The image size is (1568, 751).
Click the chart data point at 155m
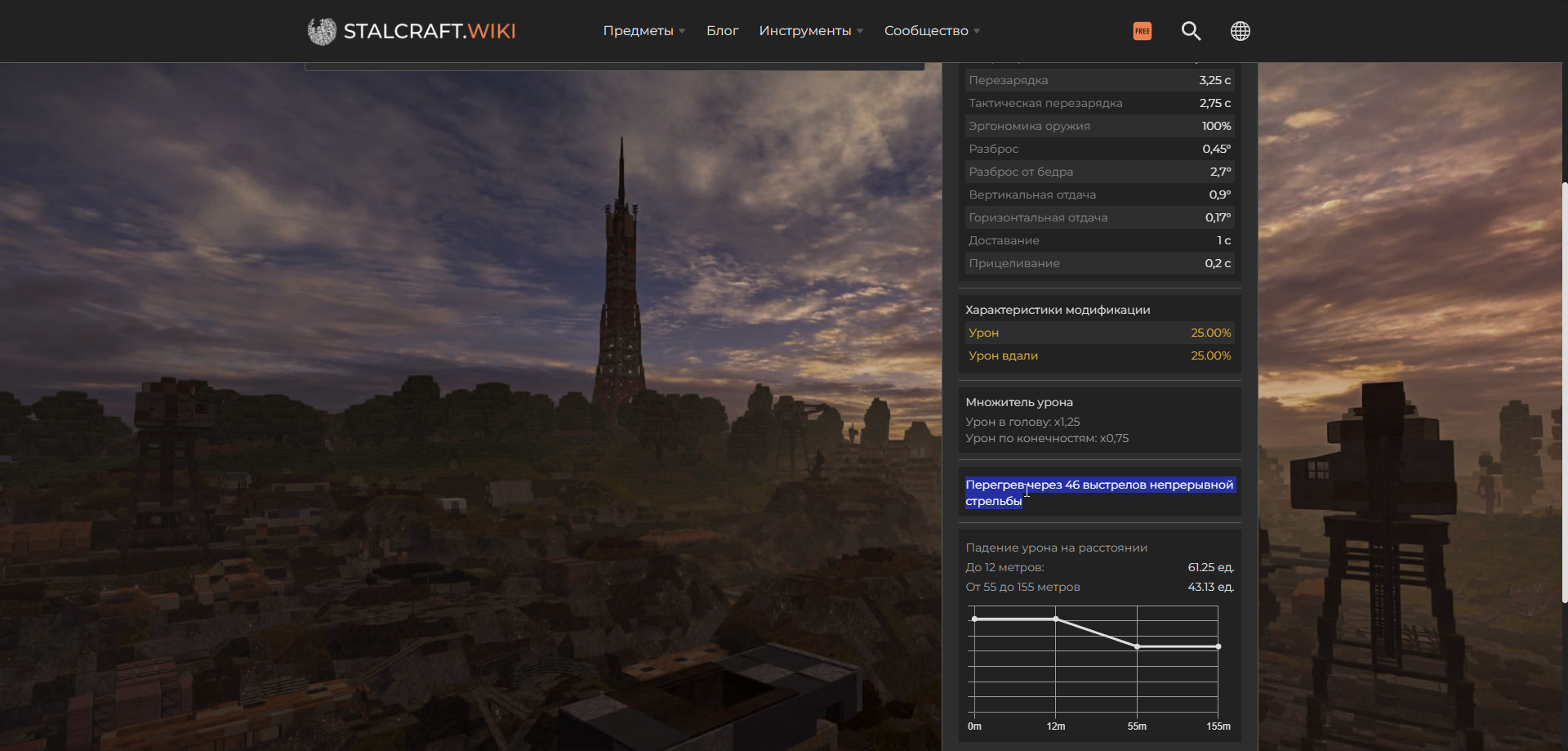click(1218, 646)
